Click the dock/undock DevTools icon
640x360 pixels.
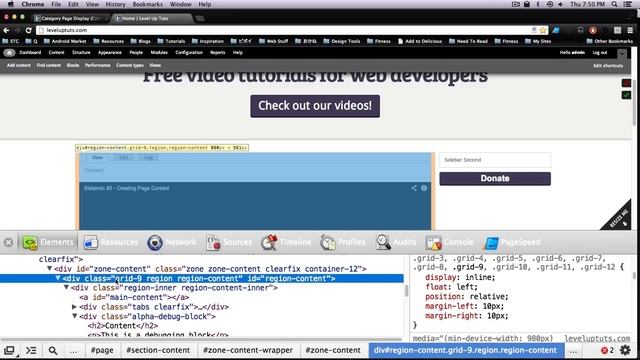pos(9,350)
